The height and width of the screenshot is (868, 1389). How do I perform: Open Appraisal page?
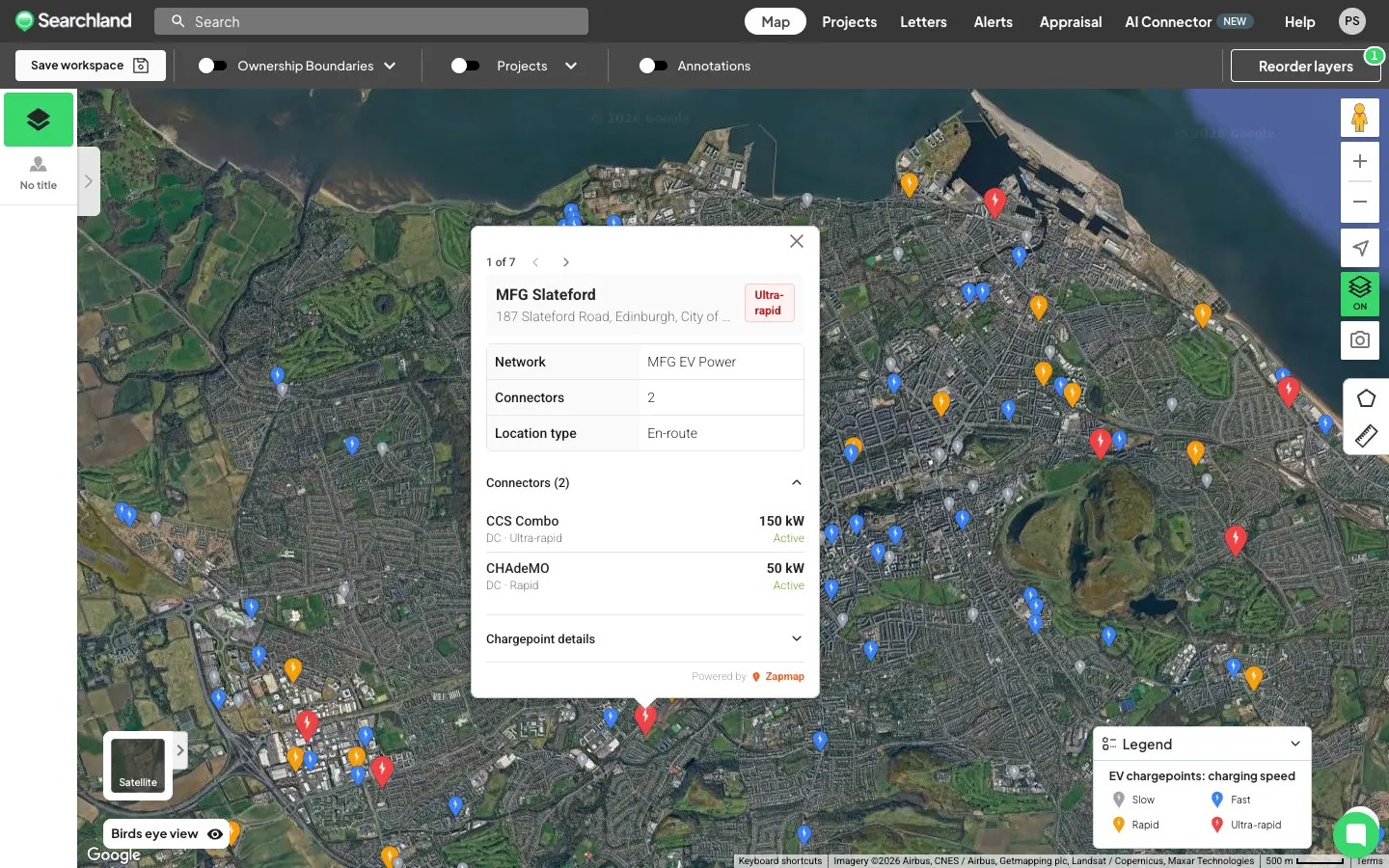click(1071, 21)
